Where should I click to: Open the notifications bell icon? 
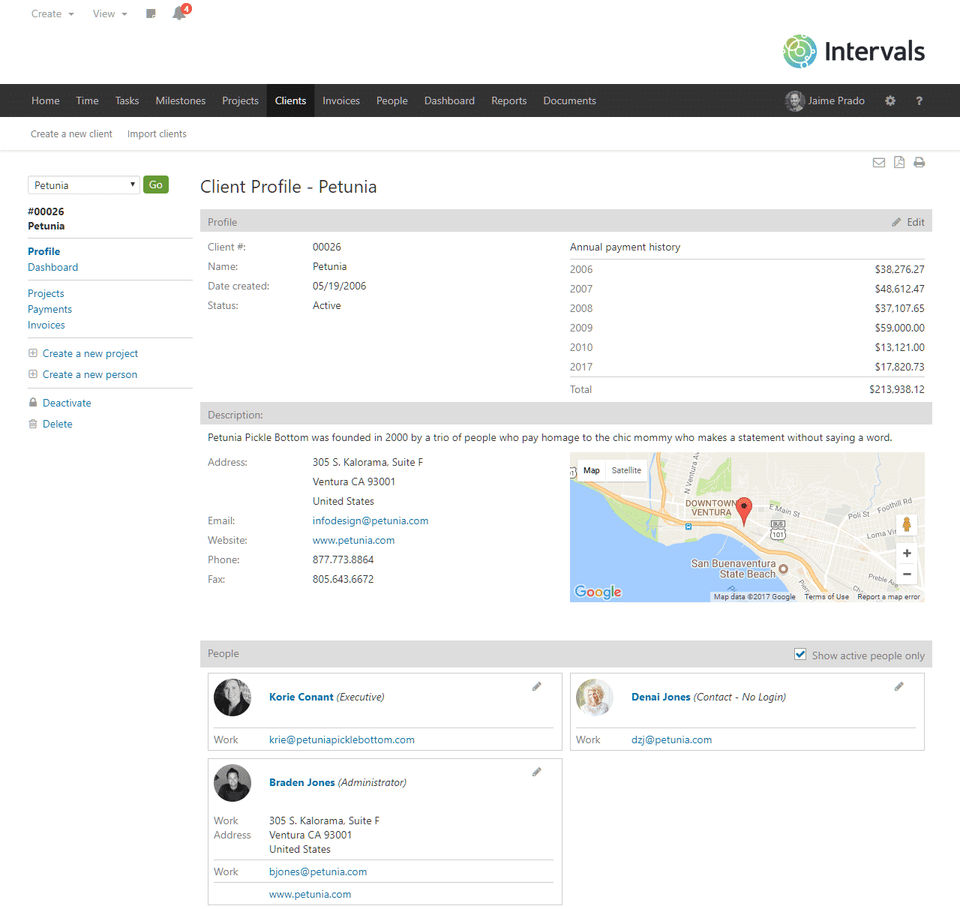coord(179,14)
